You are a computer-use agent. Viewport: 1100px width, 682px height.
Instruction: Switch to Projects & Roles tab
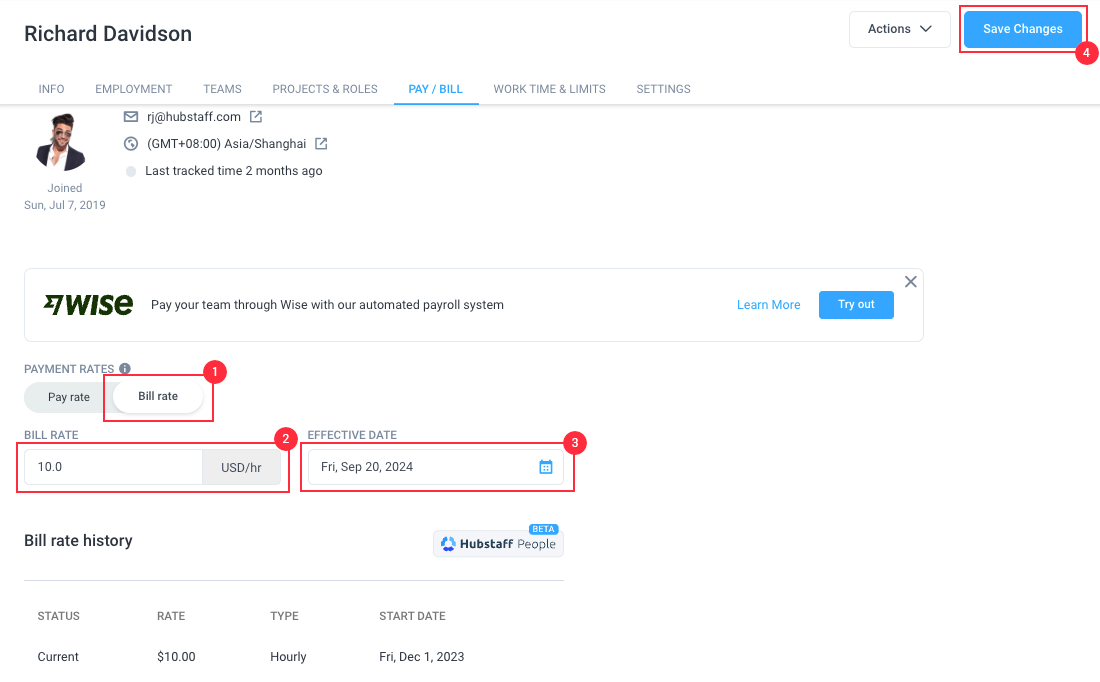[x=325, y=89]
